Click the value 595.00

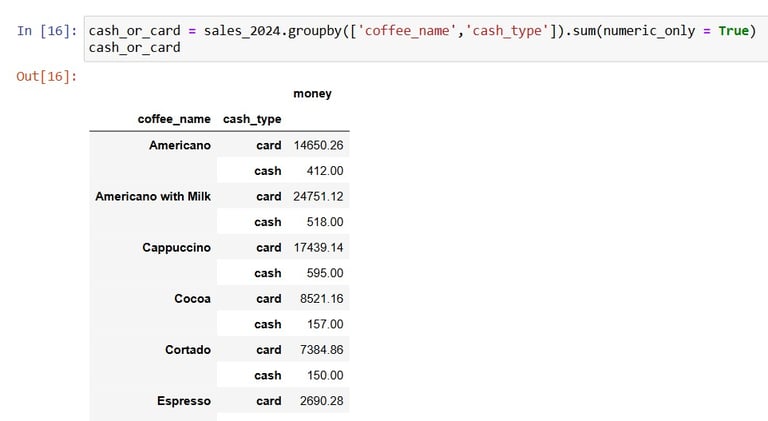(325, 273)
